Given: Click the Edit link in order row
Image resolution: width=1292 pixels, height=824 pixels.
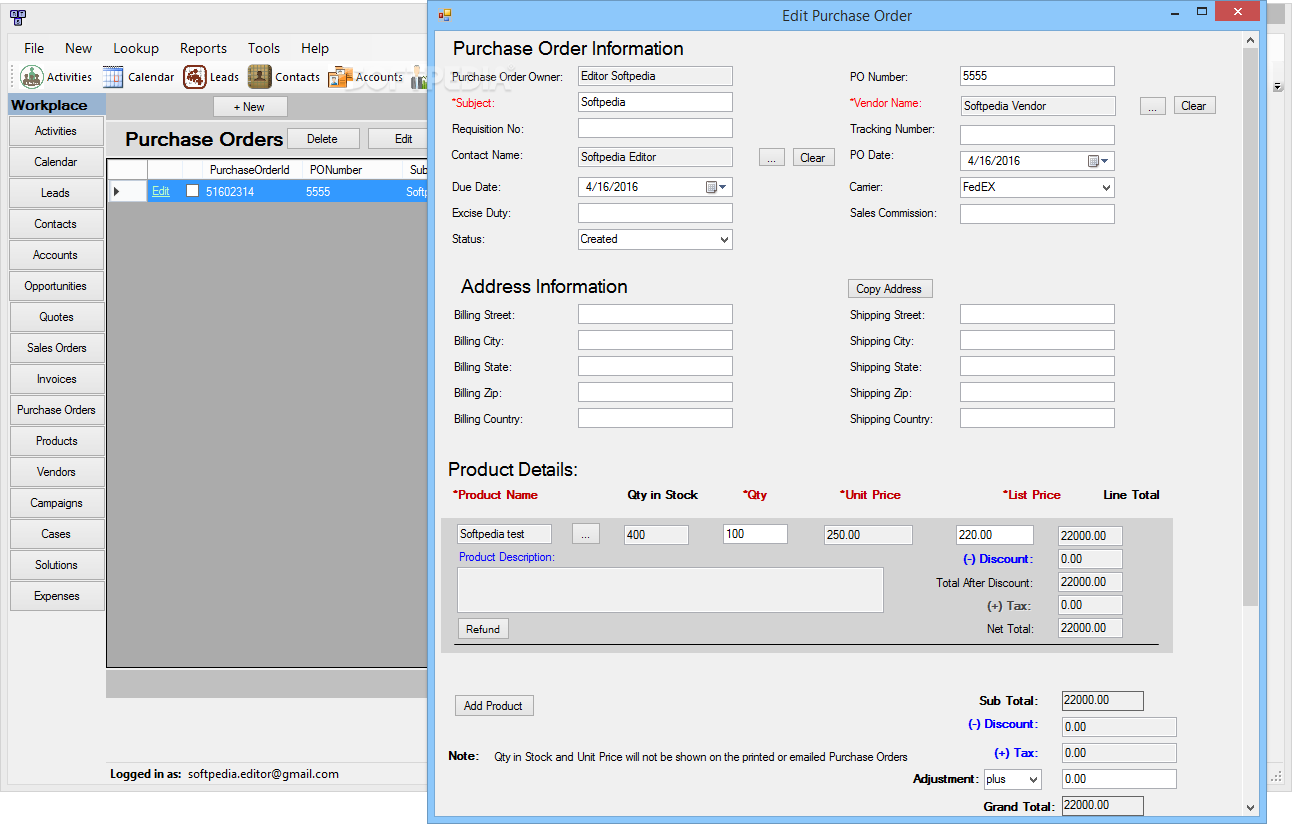Looking at the screenshot, I should (161, 191).
